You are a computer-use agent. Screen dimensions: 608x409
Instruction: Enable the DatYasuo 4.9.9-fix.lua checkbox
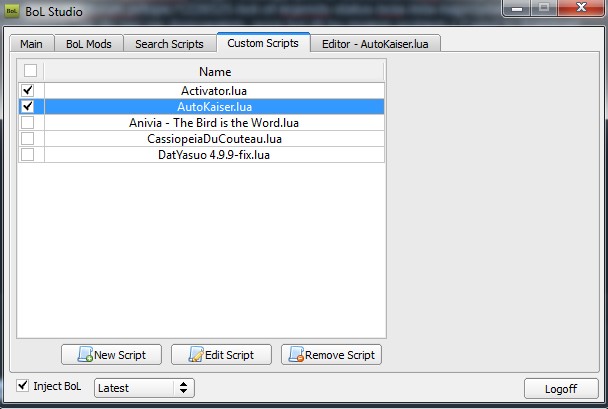28,154
